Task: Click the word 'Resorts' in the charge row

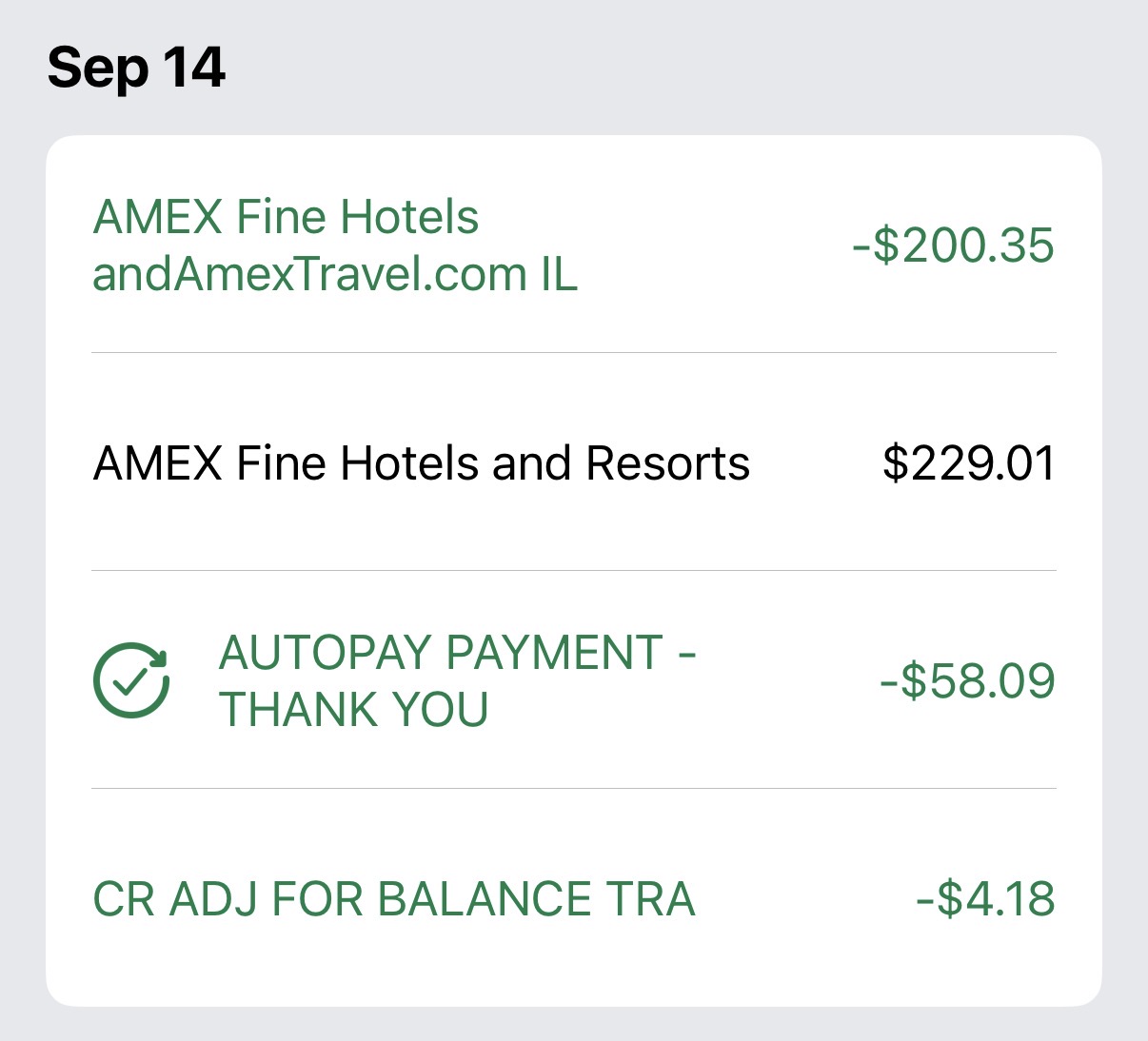Action: [667, 463]
